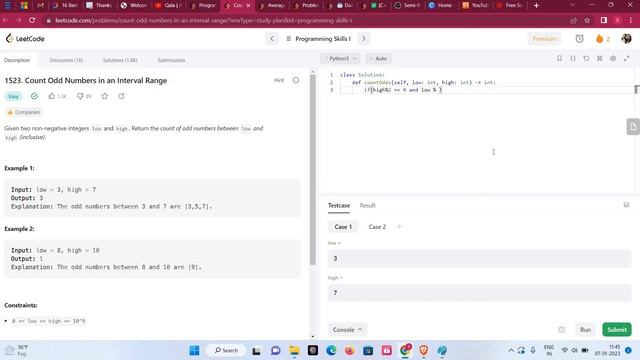Select Case 2 test case
Image resolution: width=640 pixels, height=360 pixels.
click(x=377, y=227)
